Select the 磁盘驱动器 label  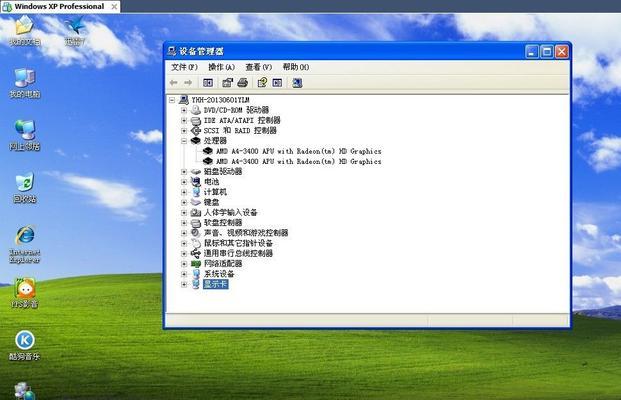pyautogui.click(x=223, y=171)
